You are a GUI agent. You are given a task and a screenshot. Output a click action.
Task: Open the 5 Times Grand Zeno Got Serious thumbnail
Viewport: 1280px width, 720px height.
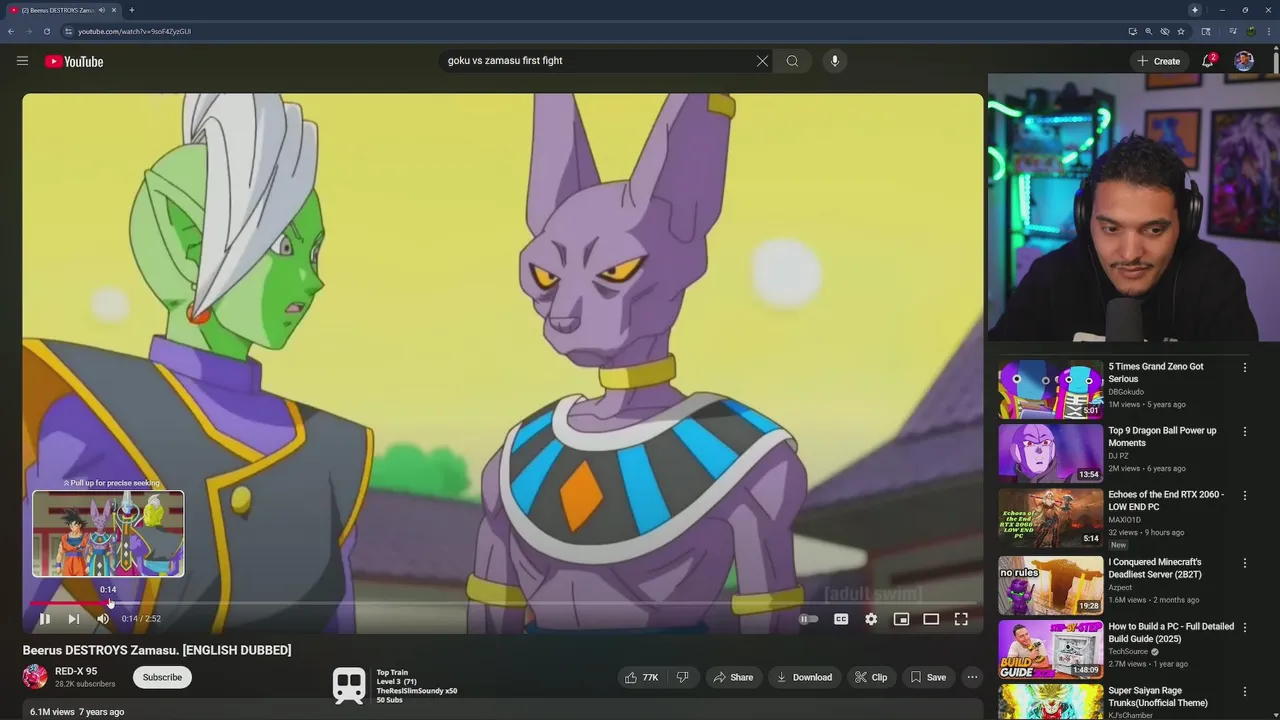tap(1050, 389)
